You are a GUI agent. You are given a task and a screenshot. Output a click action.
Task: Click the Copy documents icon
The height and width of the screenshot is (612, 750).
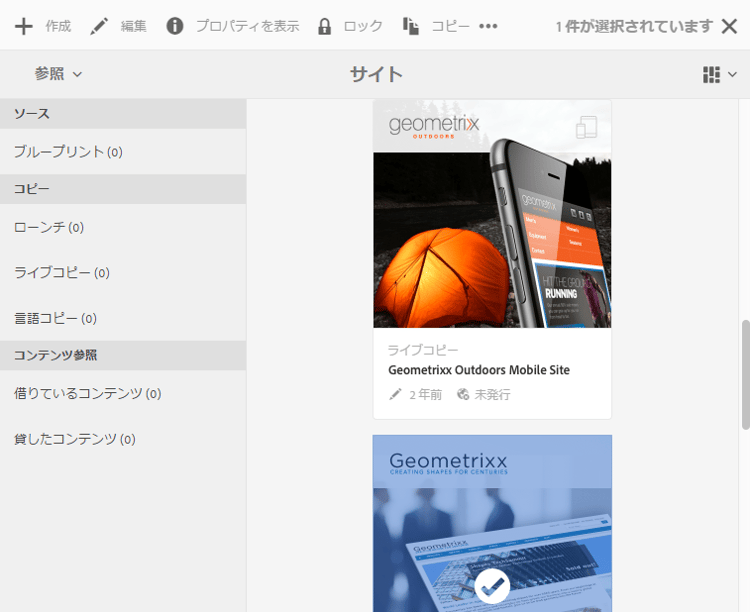[x=411, y=26]
